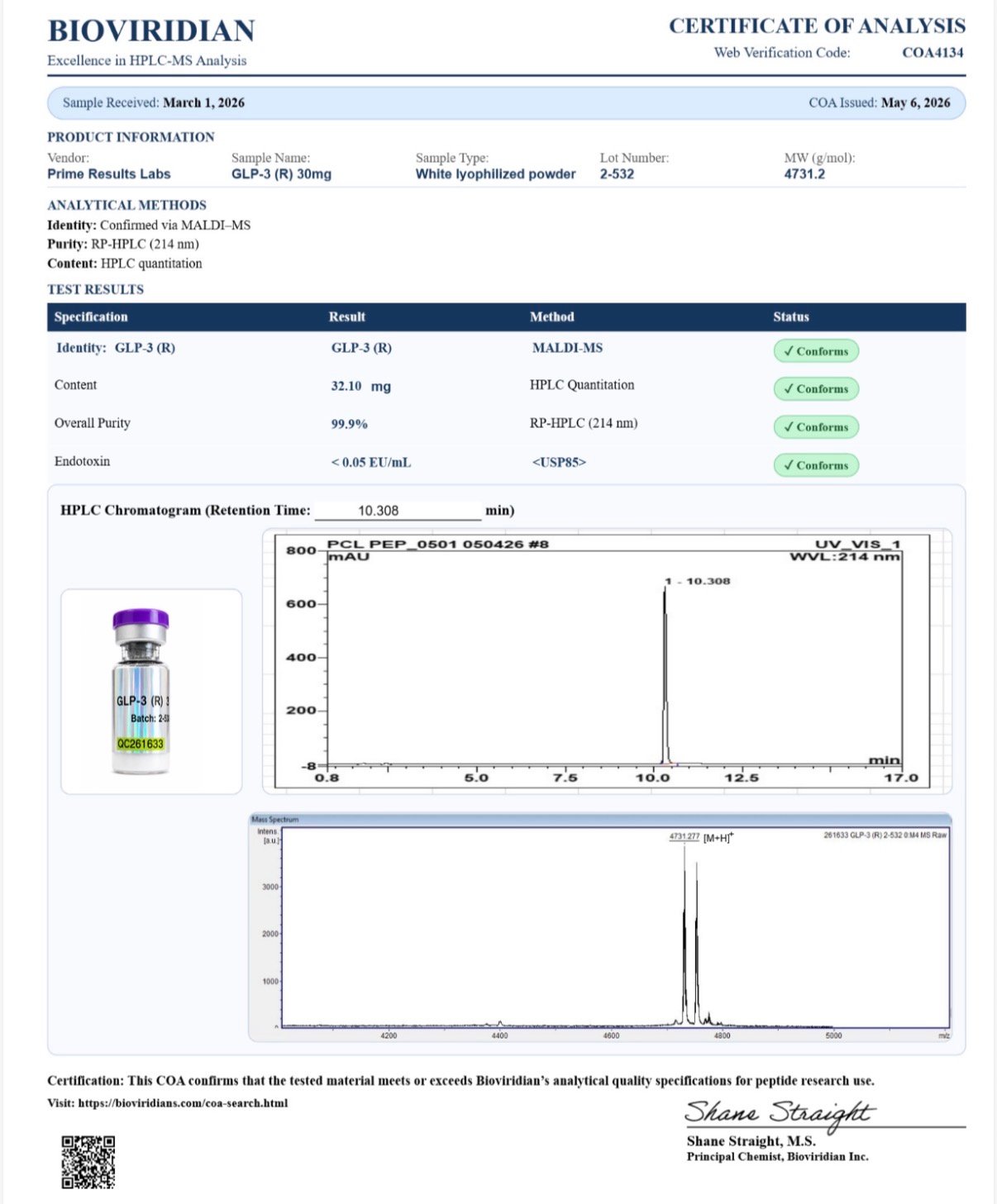This screenshot has width=997, height=1204.
Task: Click the Principal Chemist, Bioviridian Inc. title
Action: (x=777, y=1157)
